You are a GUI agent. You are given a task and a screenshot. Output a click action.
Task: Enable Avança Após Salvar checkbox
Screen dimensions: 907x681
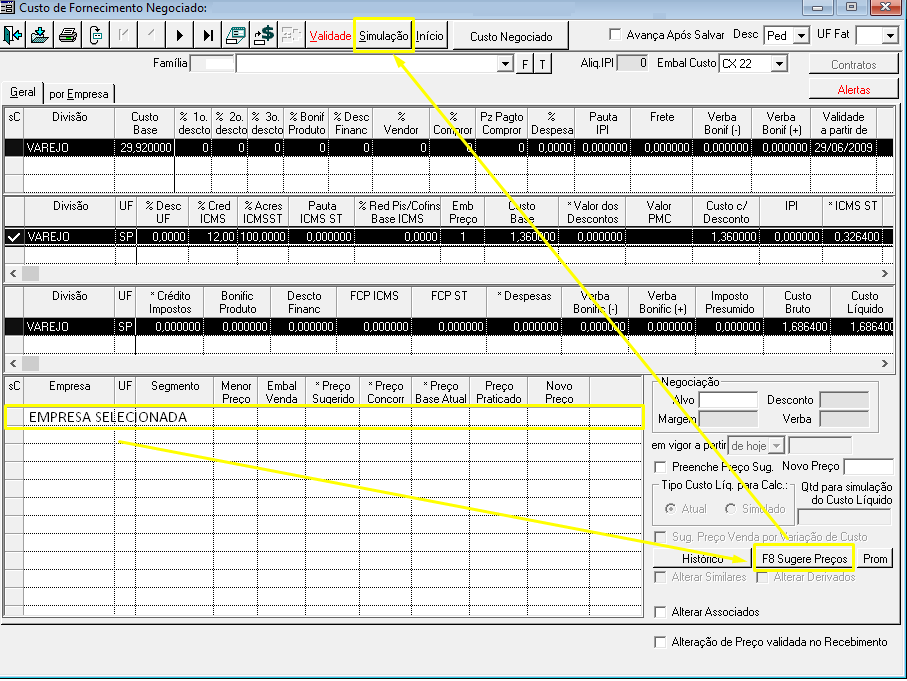click(x=615, y=34)
